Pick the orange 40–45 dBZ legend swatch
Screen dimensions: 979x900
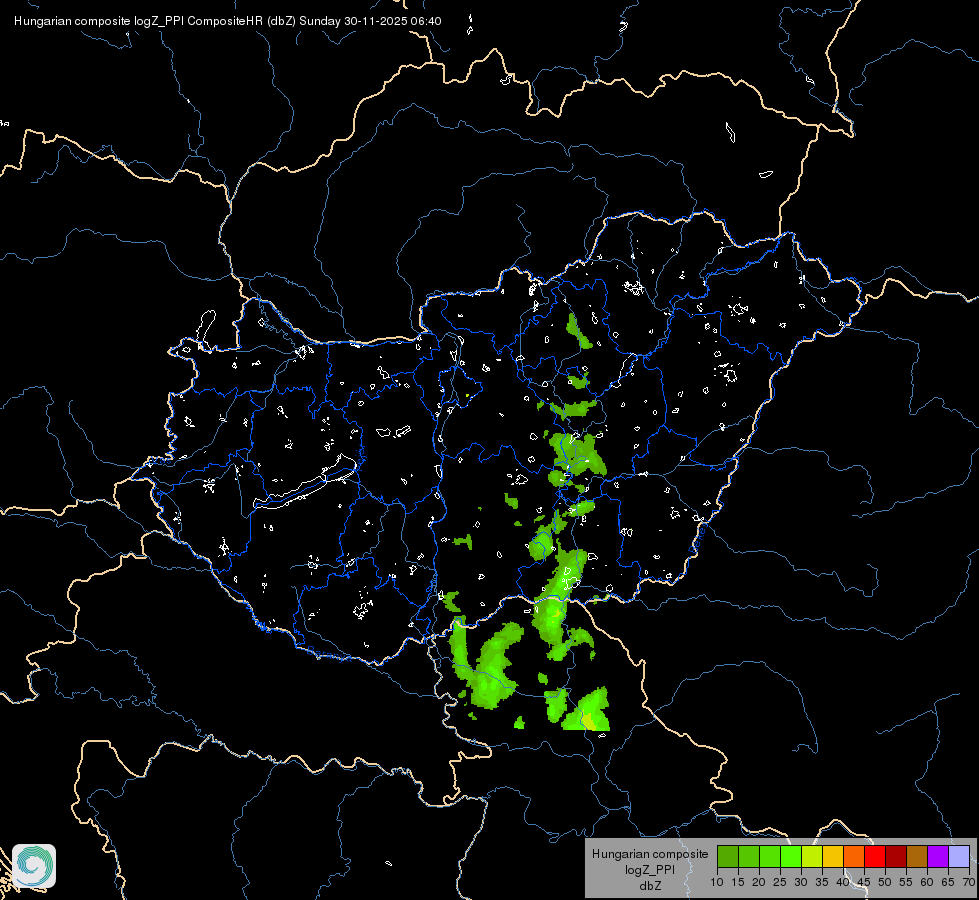coord(854,856)
